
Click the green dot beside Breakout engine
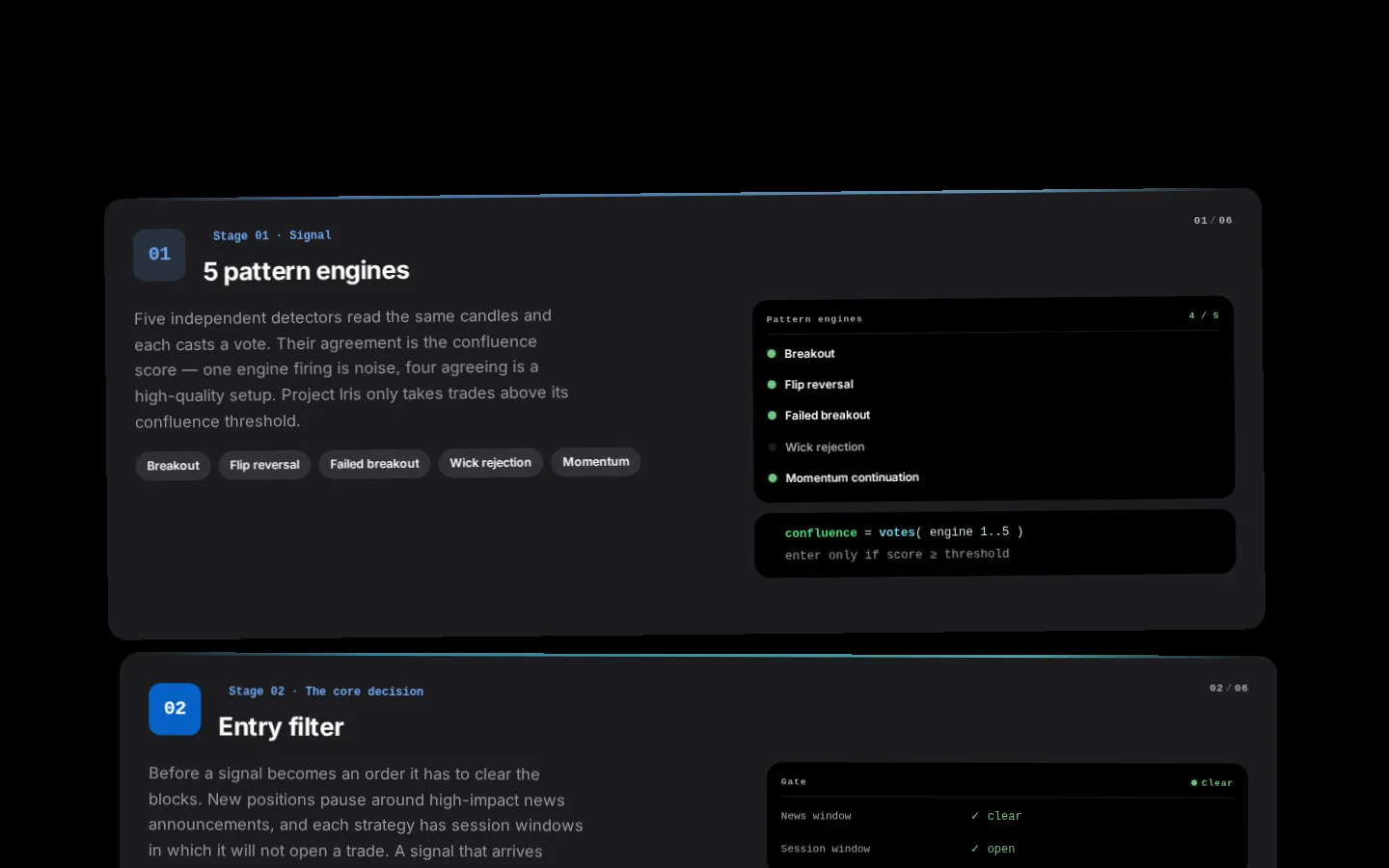coord(772,354)
